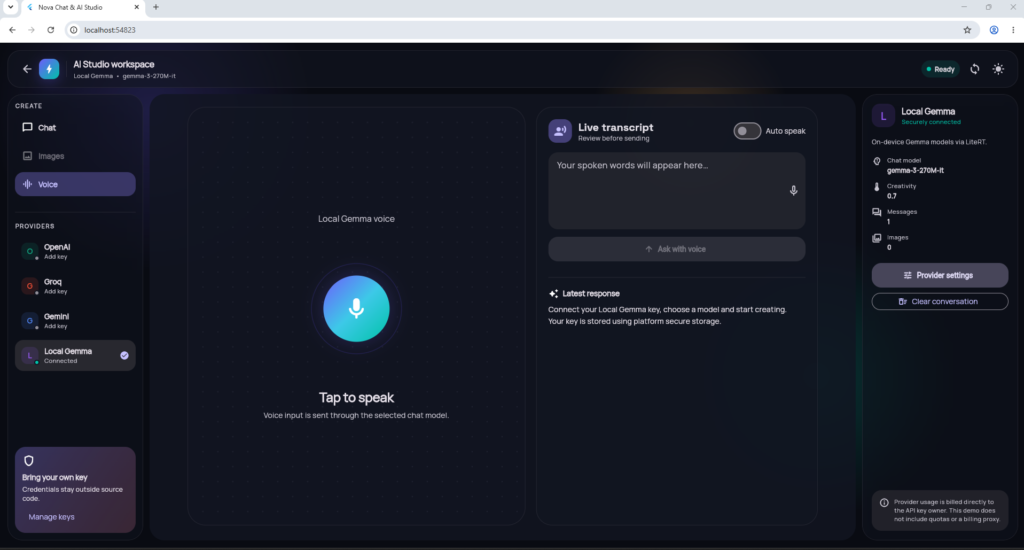Open the Images section
This screenshot has height=550, width=1024.
[75, 156]
